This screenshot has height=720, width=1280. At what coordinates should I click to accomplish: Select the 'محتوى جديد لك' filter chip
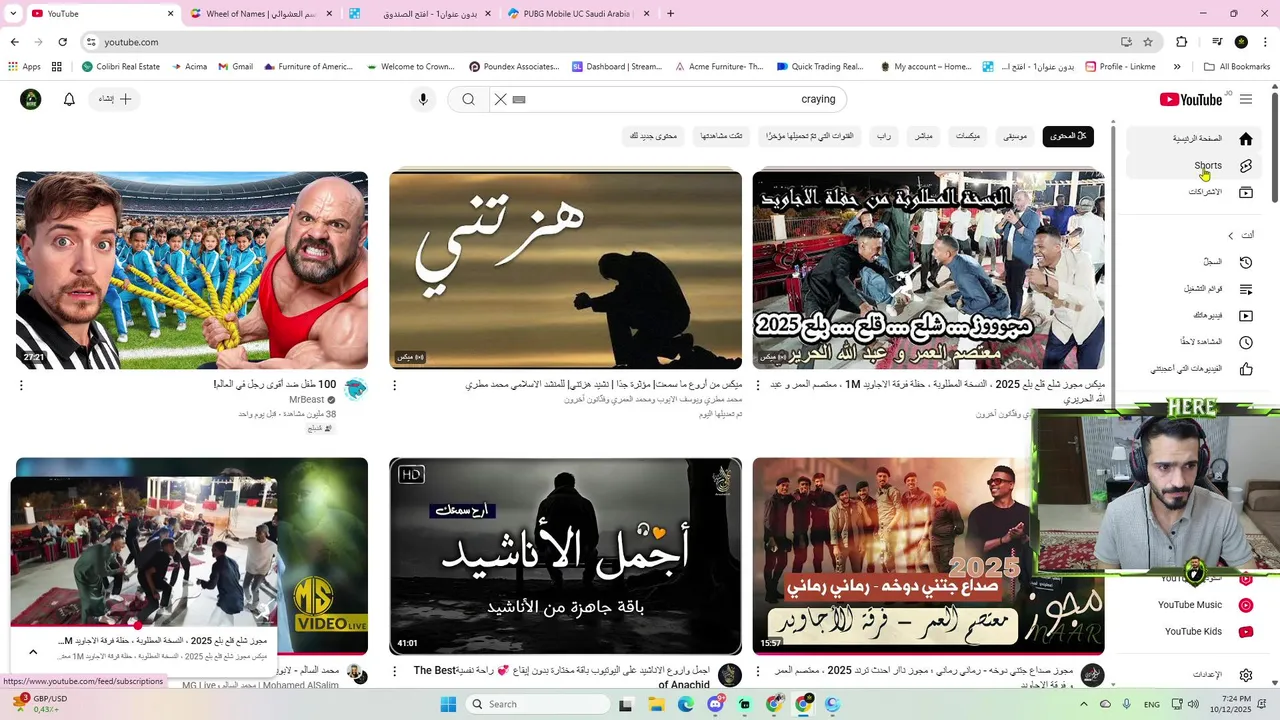point(653,136)
